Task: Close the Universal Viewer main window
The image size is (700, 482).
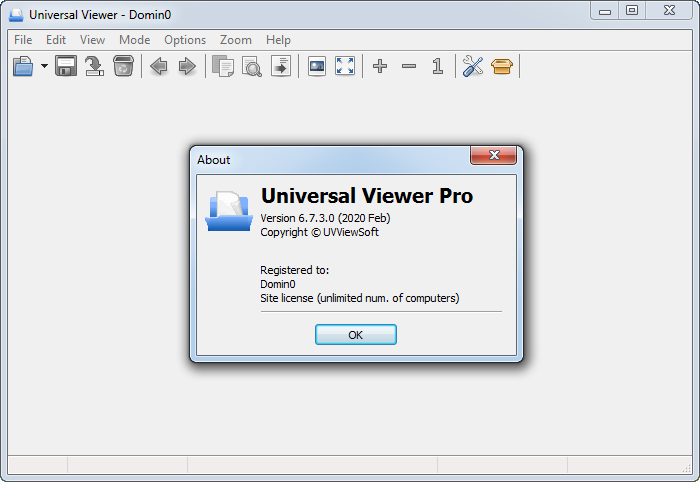Action: tap(669, 10)
